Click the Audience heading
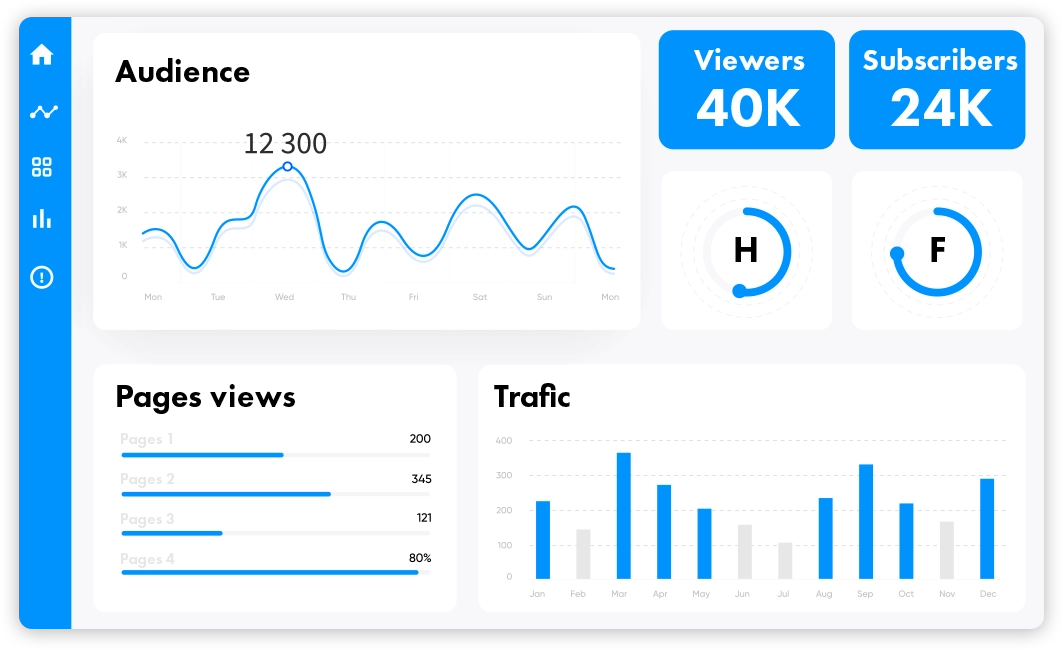 point(182,72)
